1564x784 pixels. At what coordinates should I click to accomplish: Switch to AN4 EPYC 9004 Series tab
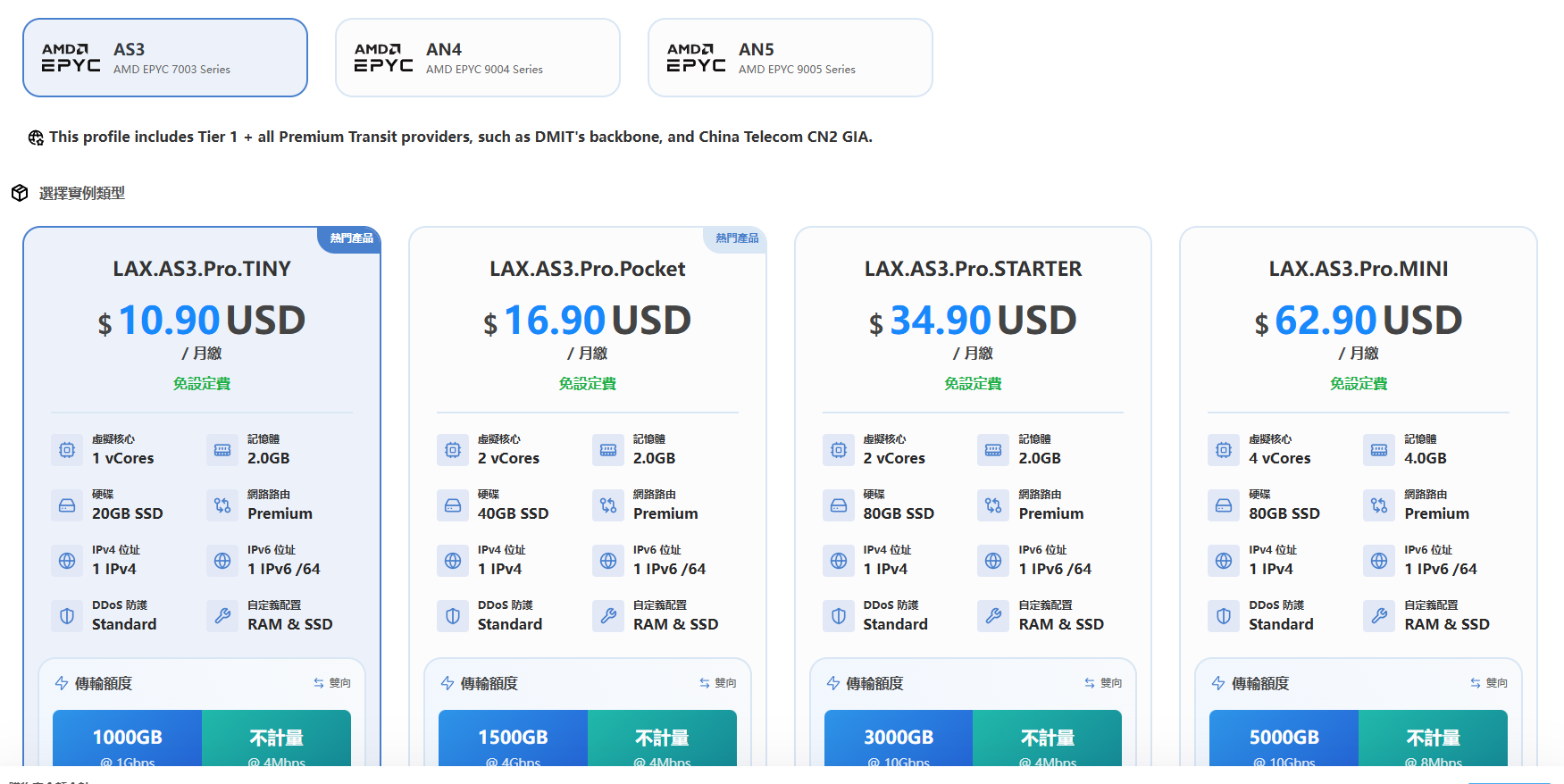478,58
